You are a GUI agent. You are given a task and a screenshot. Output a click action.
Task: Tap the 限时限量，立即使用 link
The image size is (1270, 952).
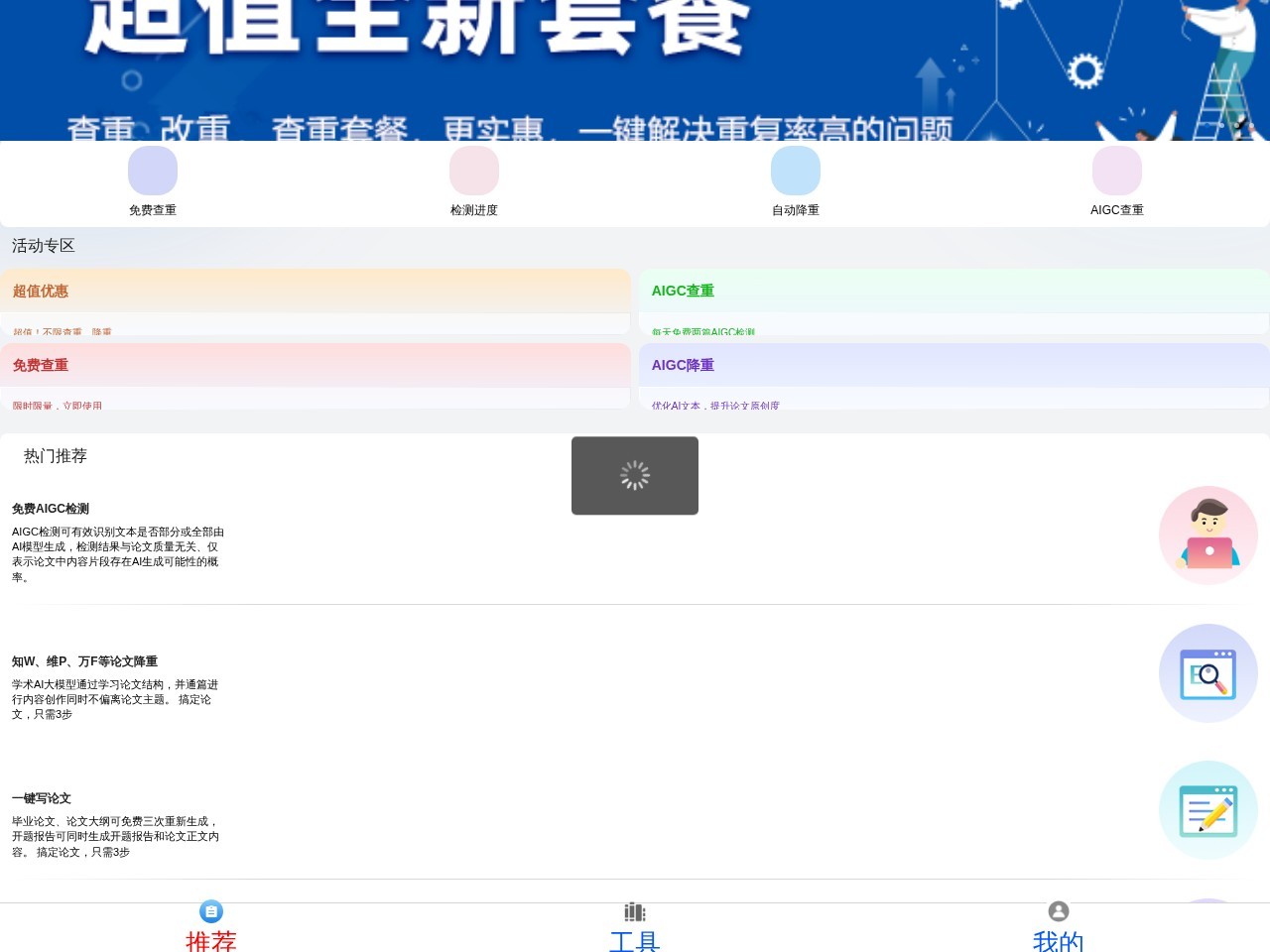[x=55, y=405]
